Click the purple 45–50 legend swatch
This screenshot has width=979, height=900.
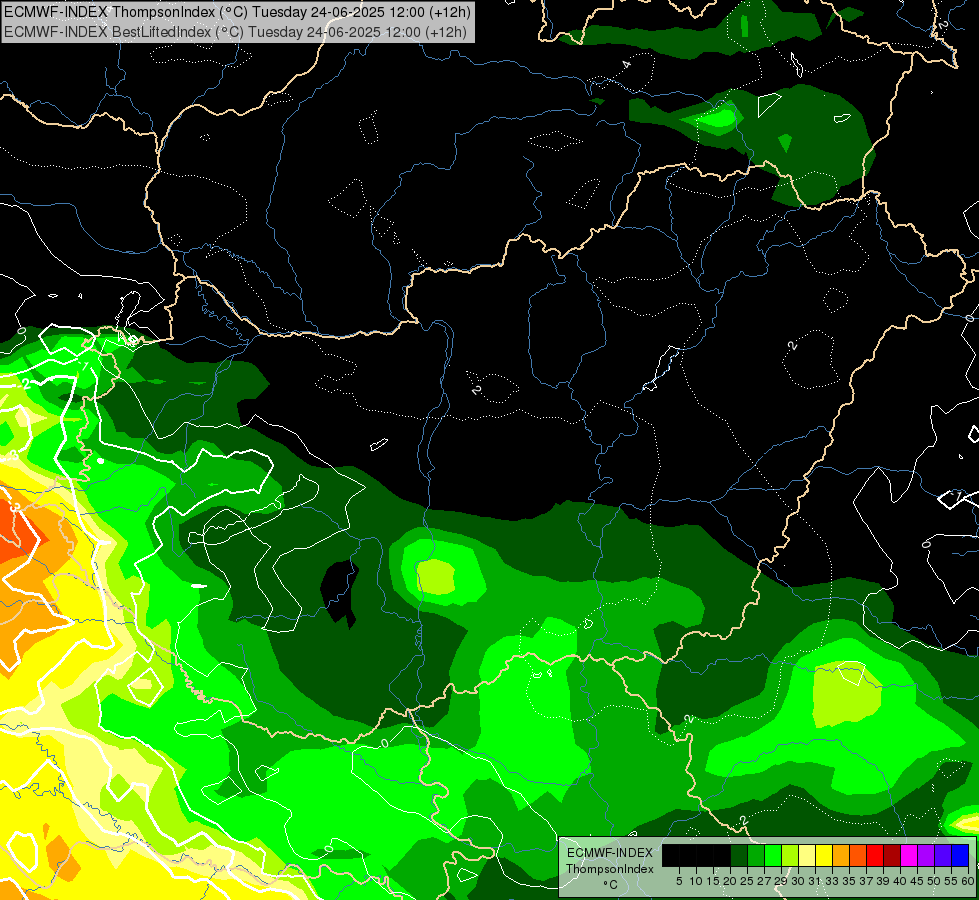pos(926,855)
